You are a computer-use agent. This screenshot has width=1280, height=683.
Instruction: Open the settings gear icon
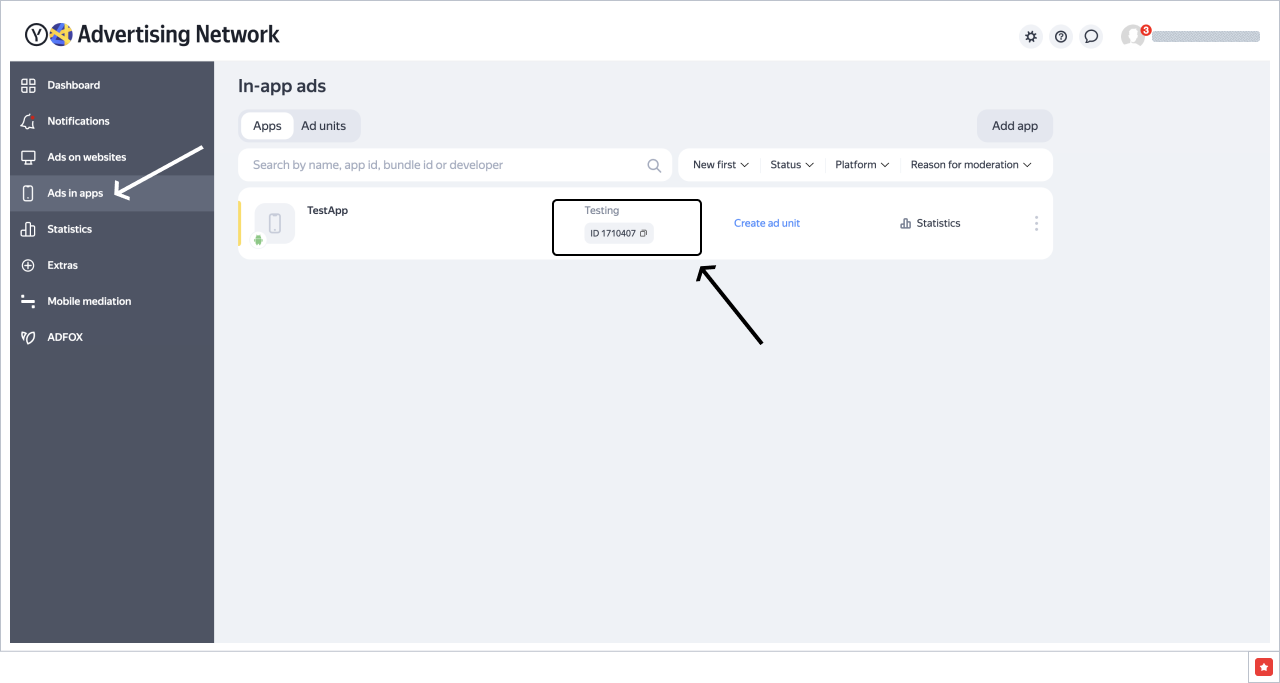1030,37
